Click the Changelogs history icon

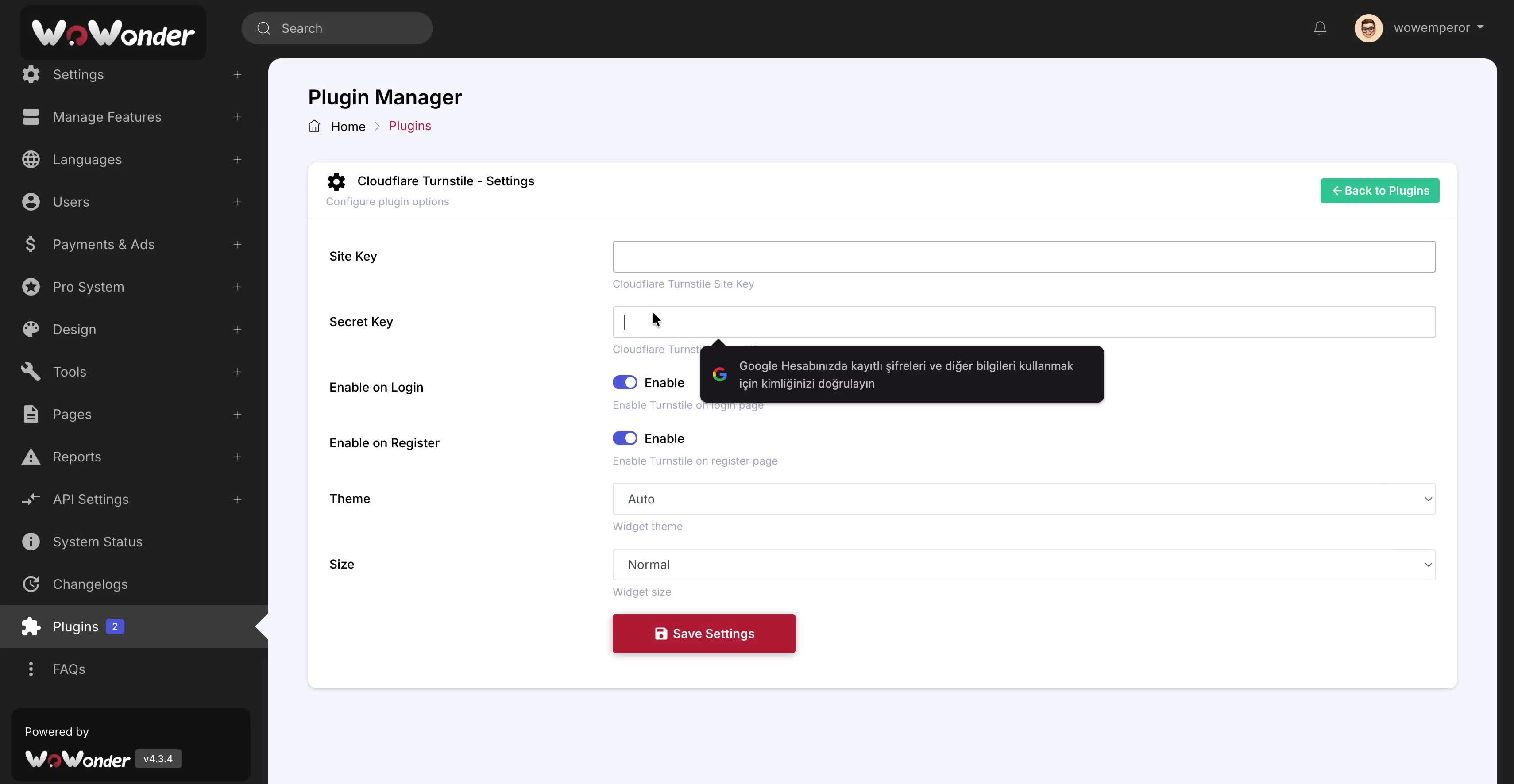point(31,584)
